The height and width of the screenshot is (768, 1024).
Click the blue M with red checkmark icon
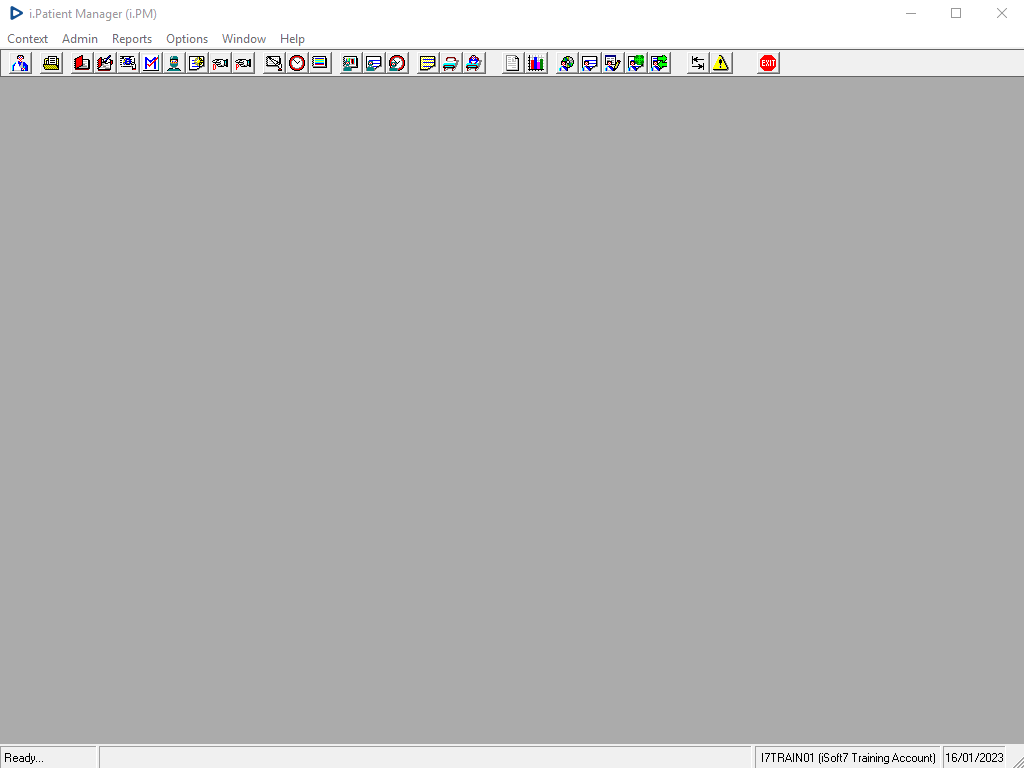151,63
